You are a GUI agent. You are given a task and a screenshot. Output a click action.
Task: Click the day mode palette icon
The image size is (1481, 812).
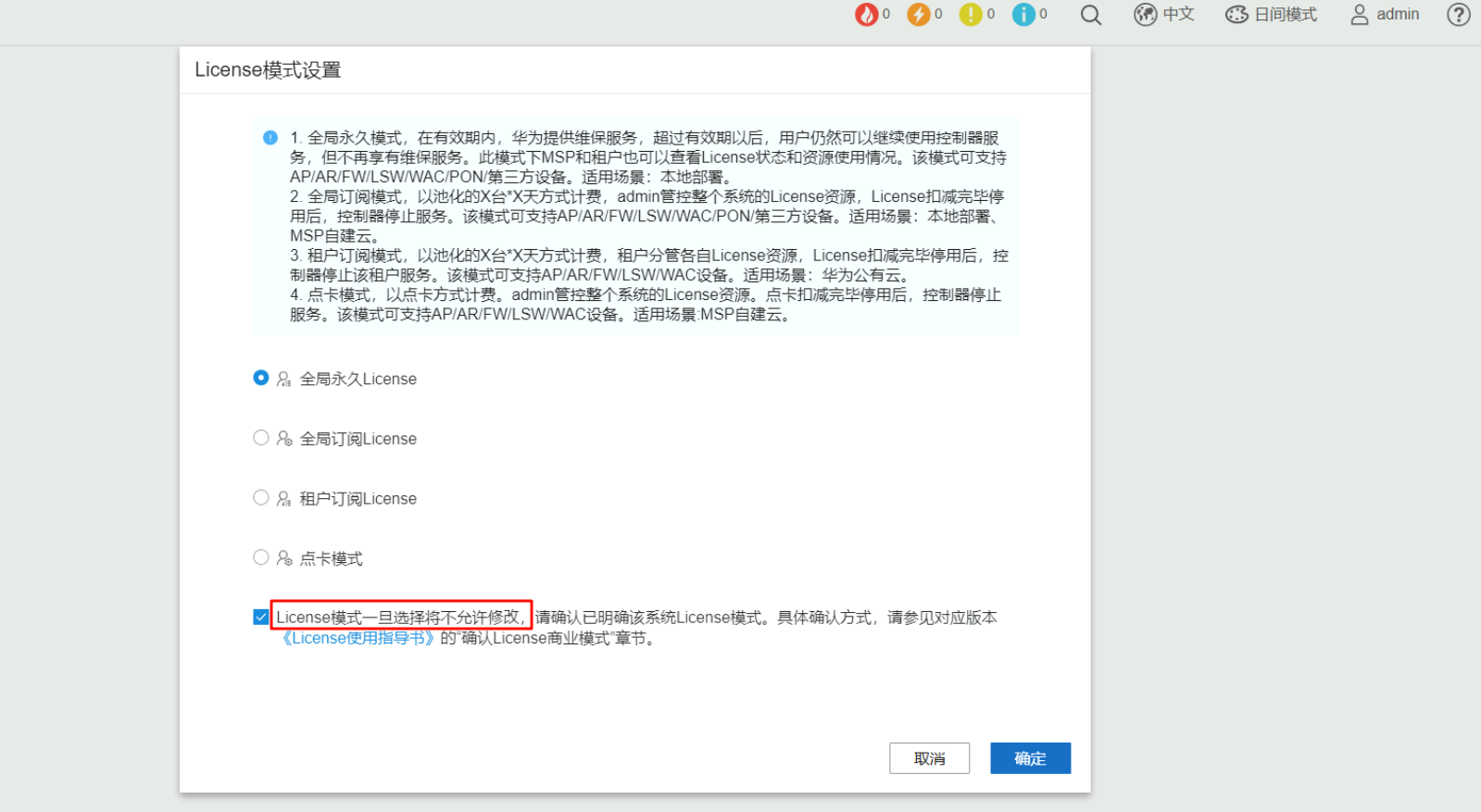click(1236, 15)
